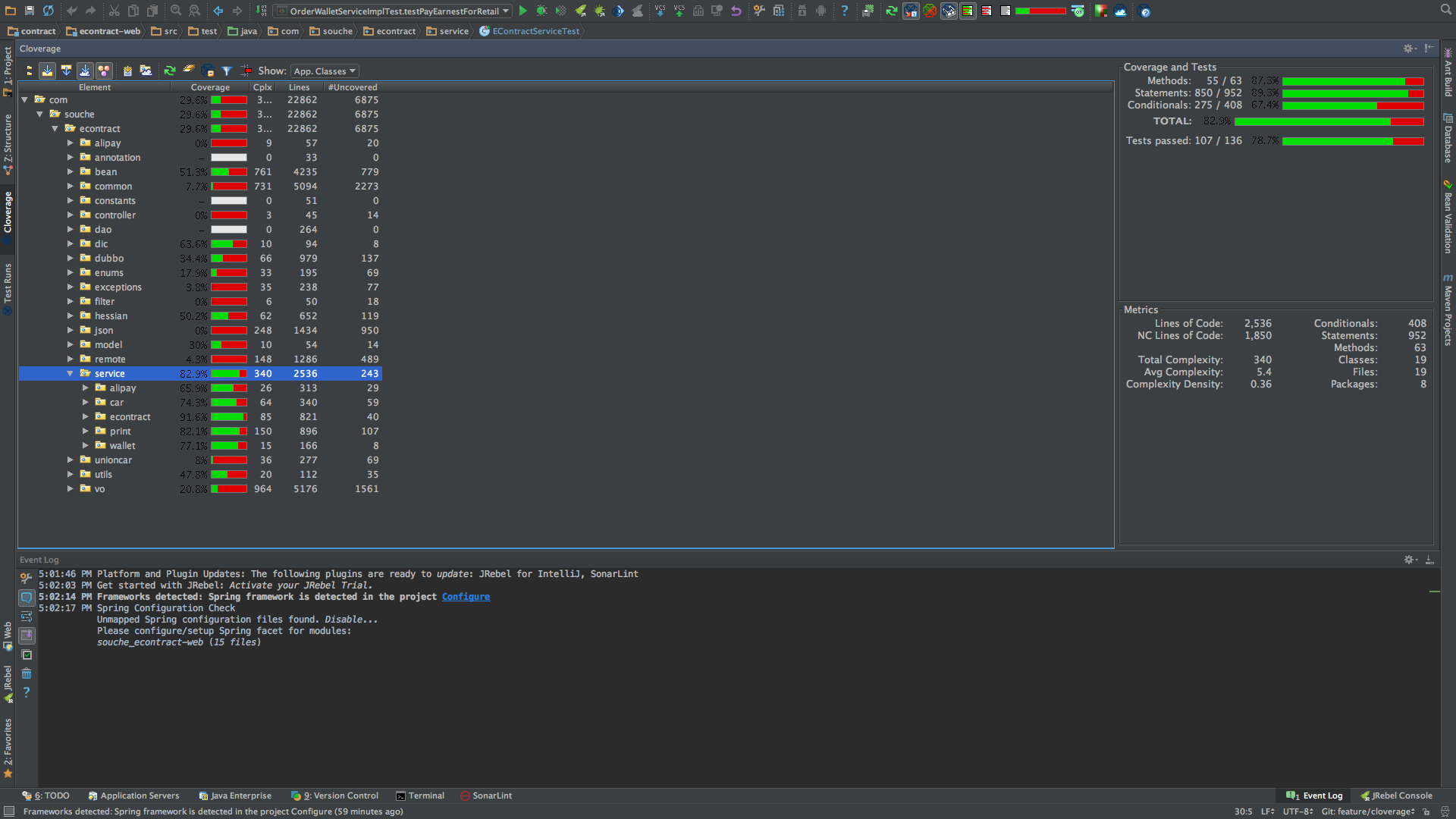1456x819 pixels.
Task: Click the Clover cloud view icon
Action: 1120,11
